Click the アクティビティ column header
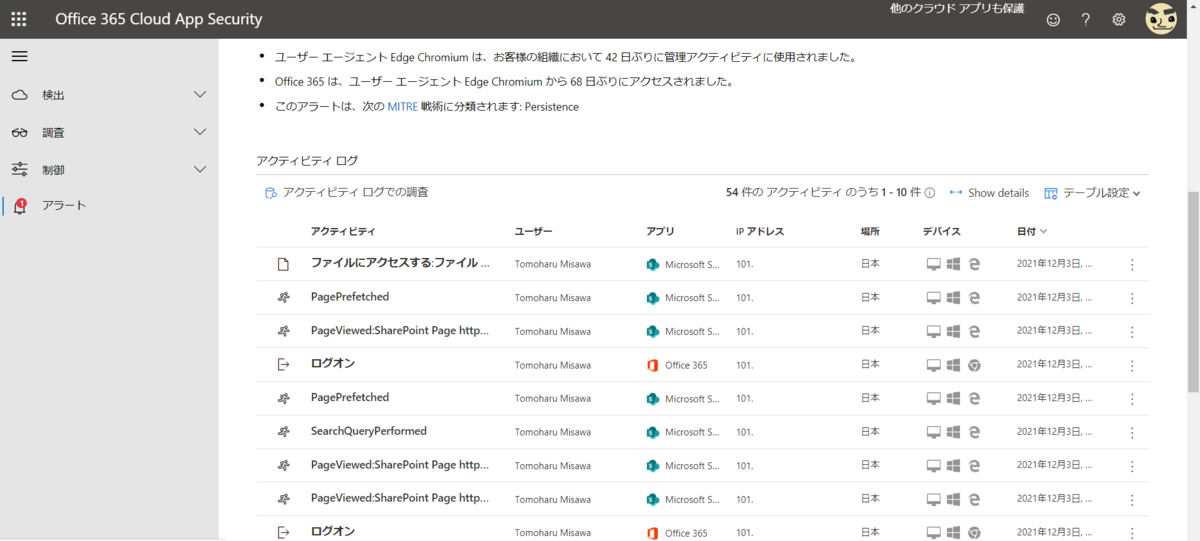Viewport: 1200px width, 541px height. coord(343,231)
